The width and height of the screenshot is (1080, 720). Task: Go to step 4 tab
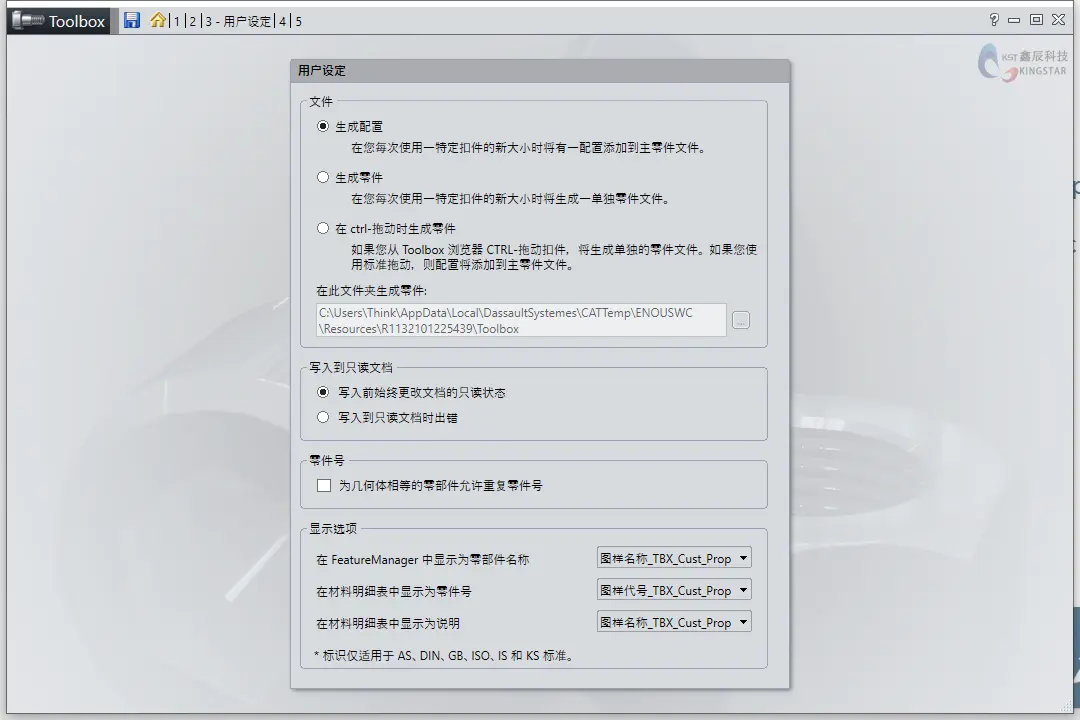(282, 21)
